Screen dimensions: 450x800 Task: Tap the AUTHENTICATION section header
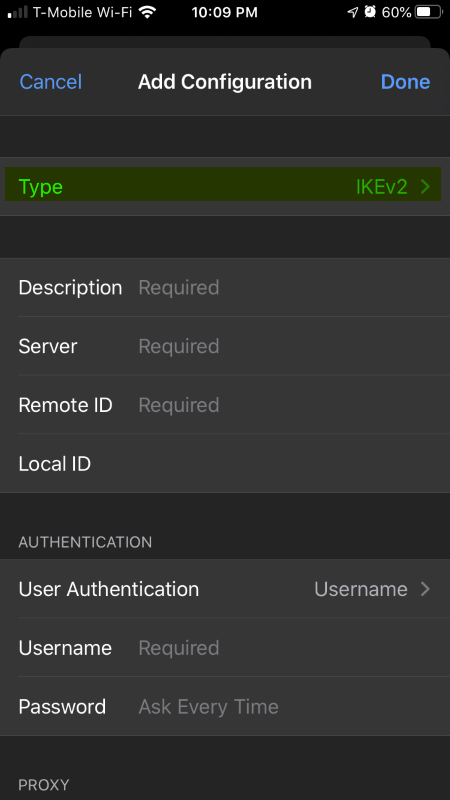pyautogui.click(x=85, y=542)
